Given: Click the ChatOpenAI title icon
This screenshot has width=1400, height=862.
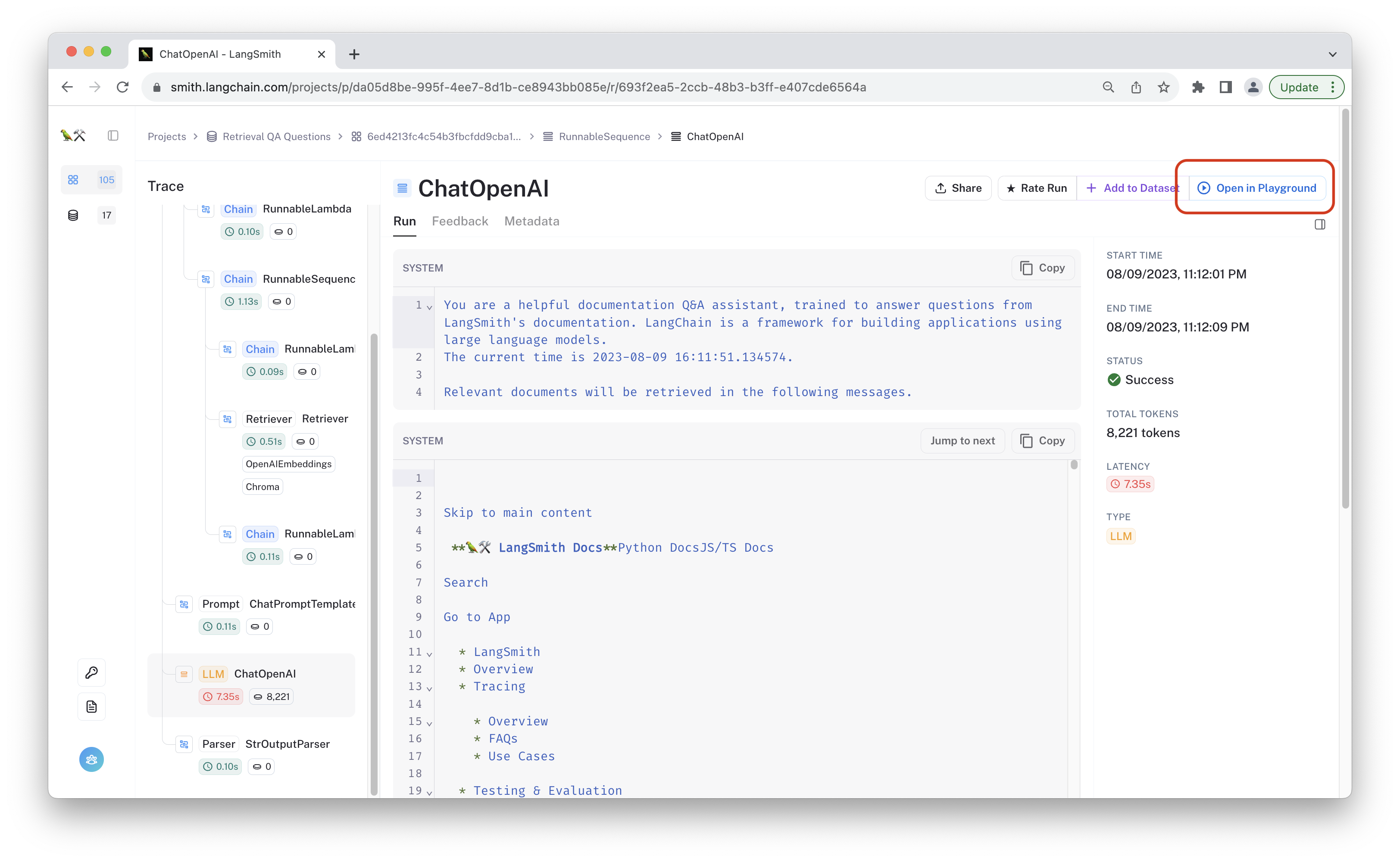Looking at the screenshot, I should pyautogui.click(x=402, y=188).
